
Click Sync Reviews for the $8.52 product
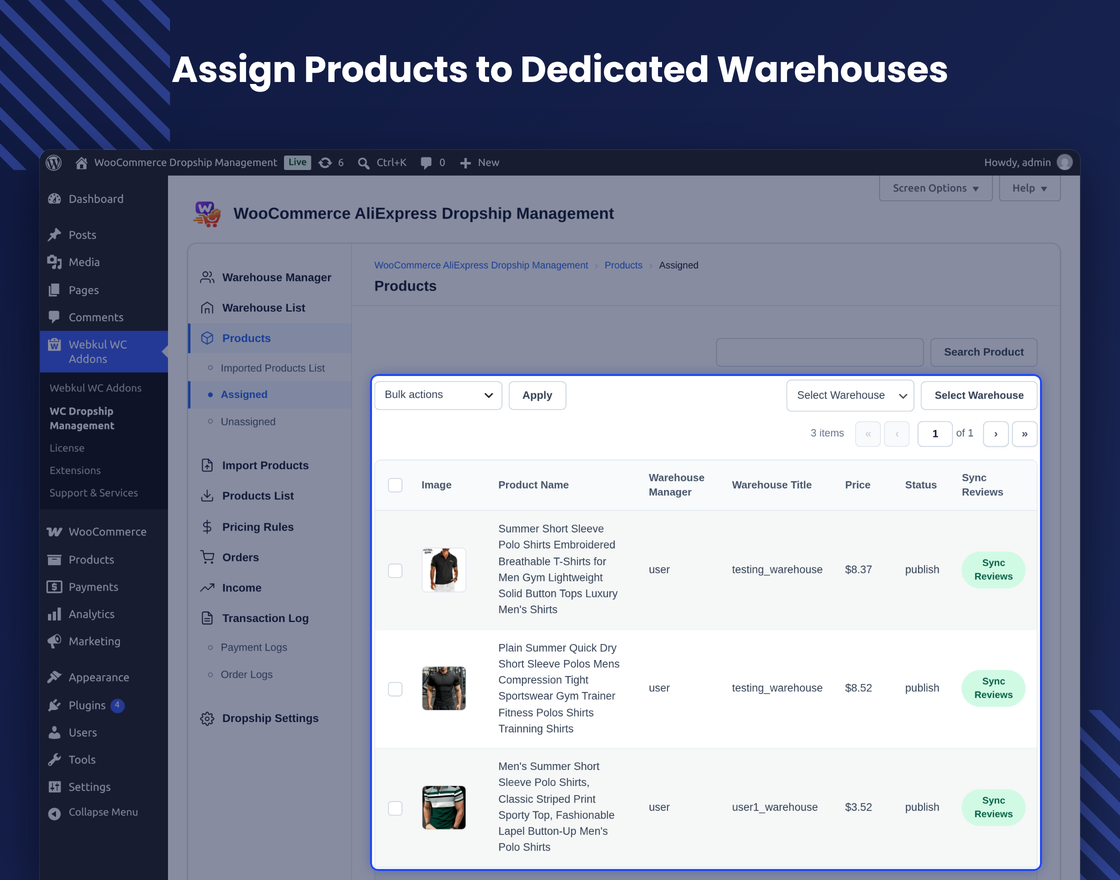coord(993,689)
